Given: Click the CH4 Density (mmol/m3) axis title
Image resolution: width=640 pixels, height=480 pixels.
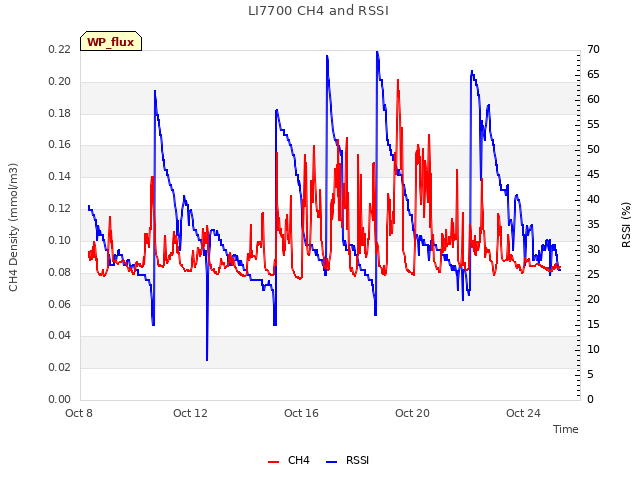Looking at the screenshot, I should tap(13, 228).
